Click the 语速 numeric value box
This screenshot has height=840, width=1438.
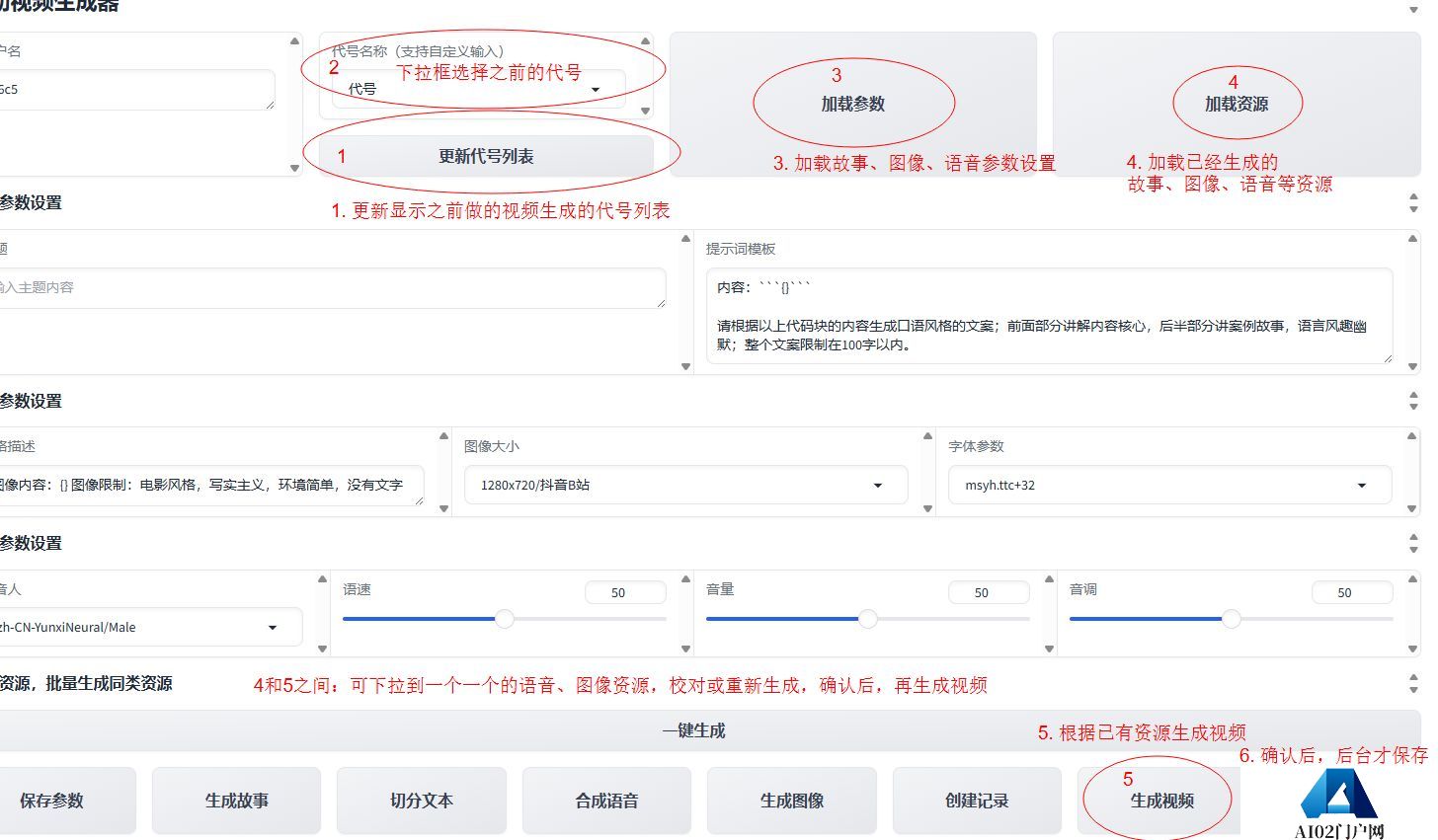(x=625, y=592)
